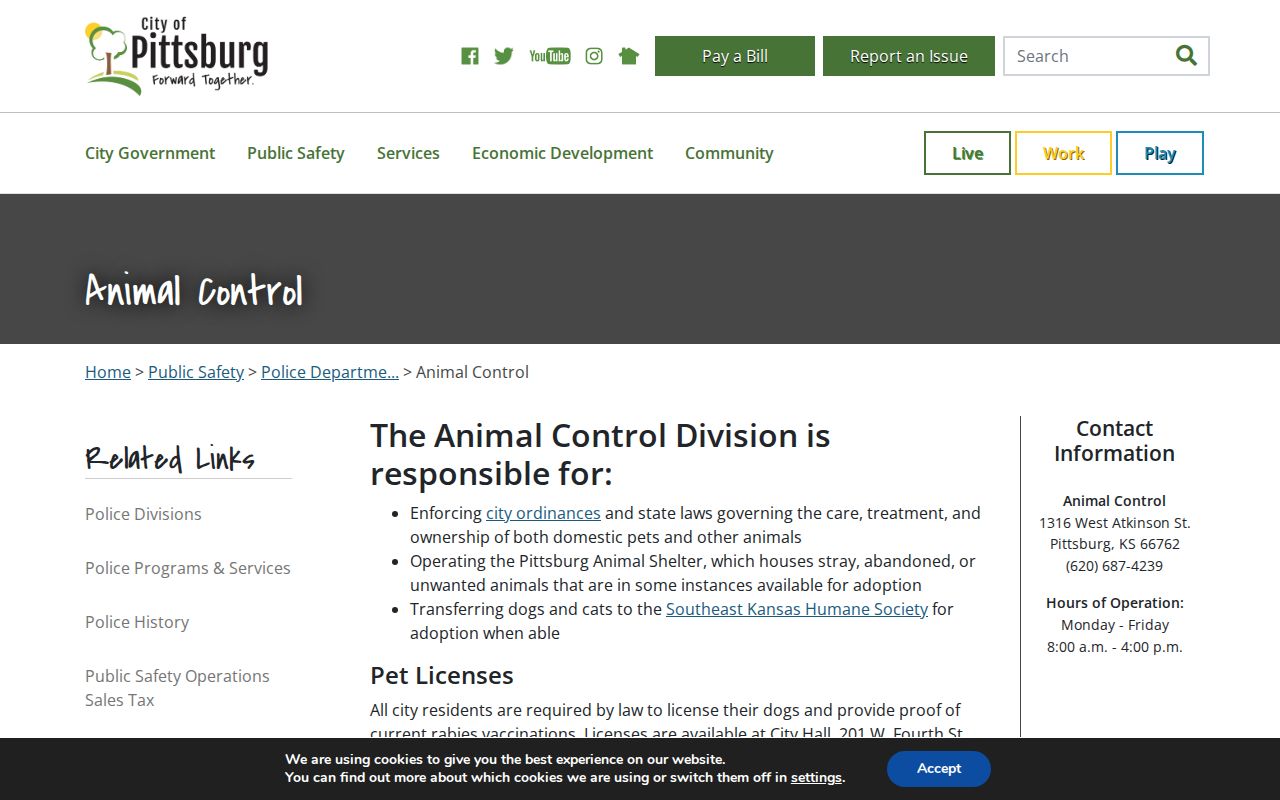This screenshot has width=1280, height=800.
Task: Accept the cookies notice
Action: pyautogui.click(x=939, y=769)
